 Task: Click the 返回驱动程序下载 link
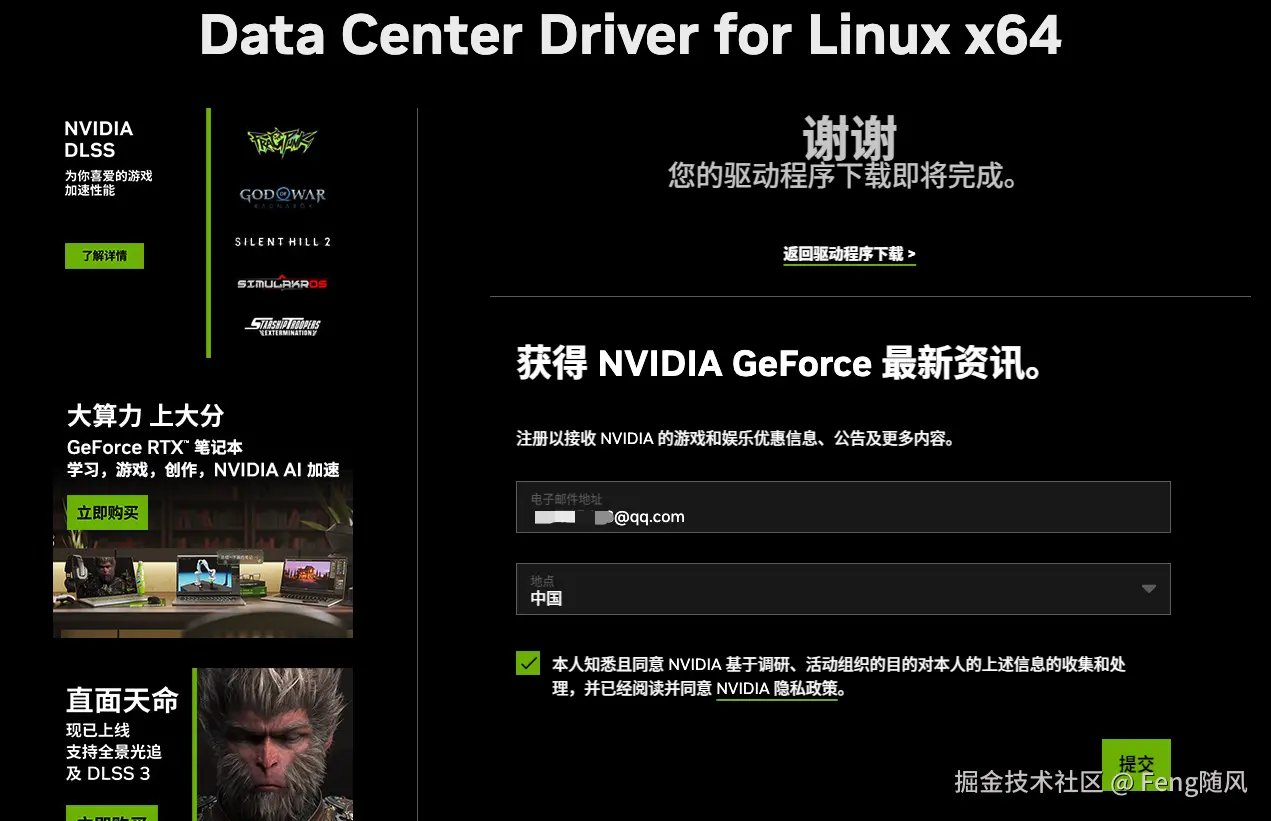849,254
